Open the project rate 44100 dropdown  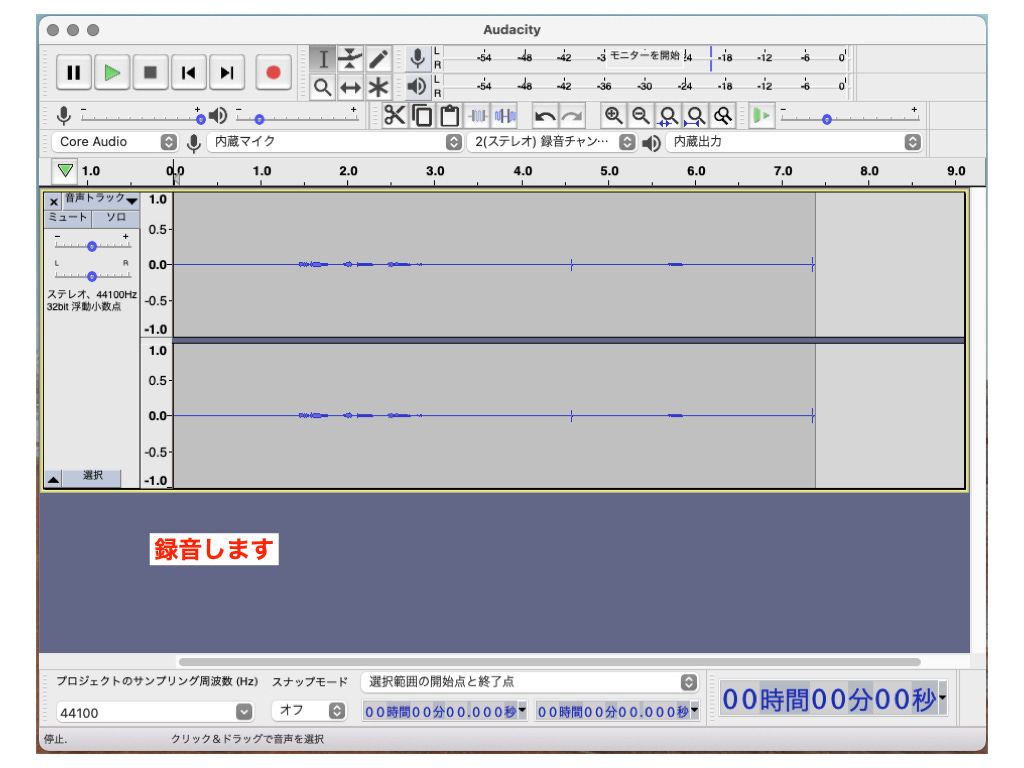coord(155,712)
